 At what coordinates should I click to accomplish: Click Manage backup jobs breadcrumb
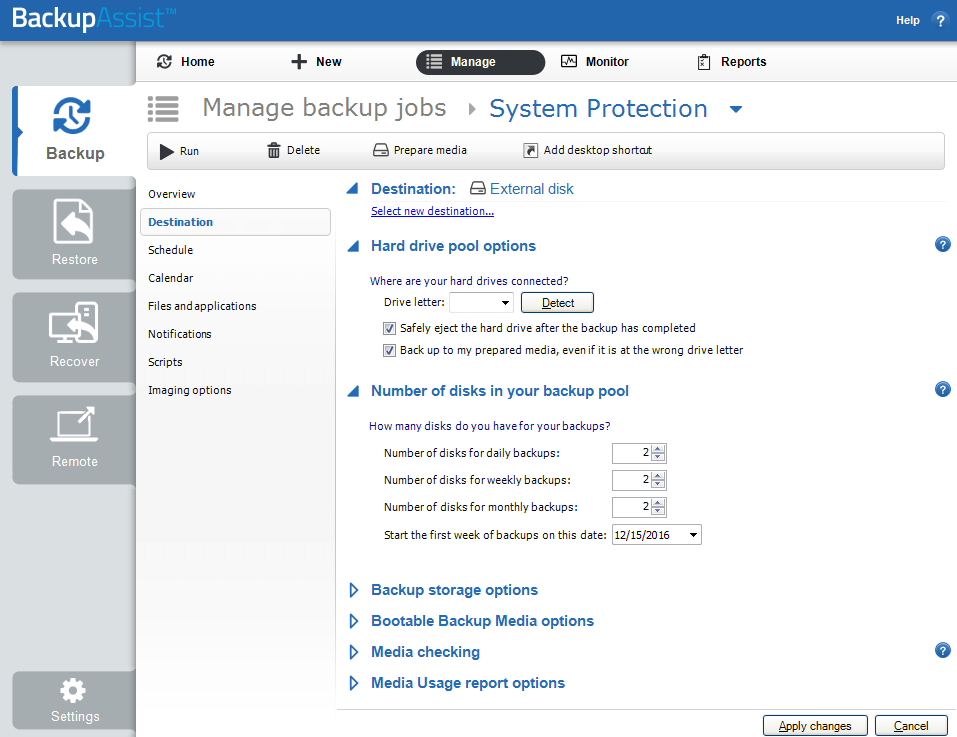[x=324, y=108]
